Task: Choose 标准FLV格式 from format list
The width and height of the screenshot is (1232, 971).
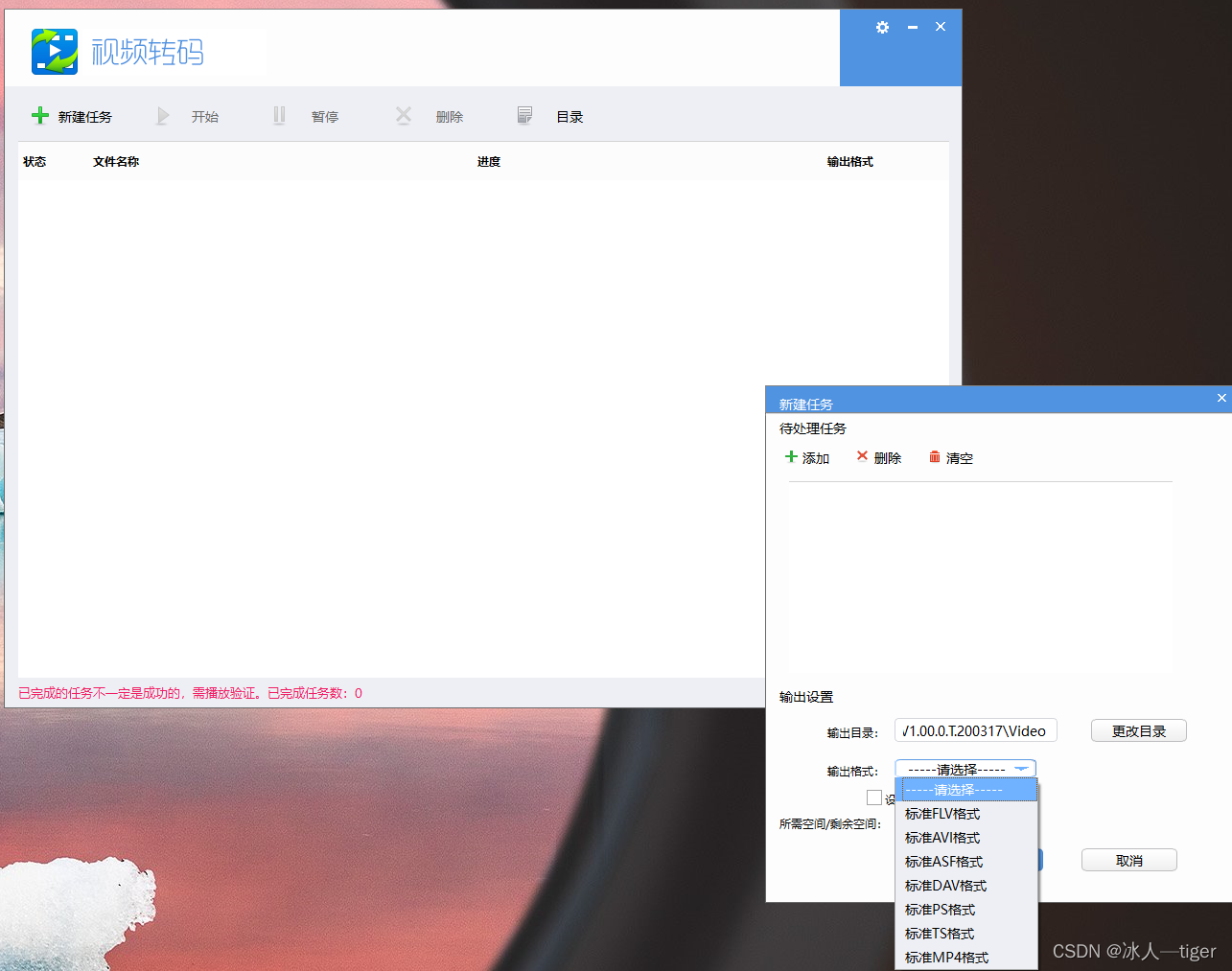Action: (x=966, y=814)
